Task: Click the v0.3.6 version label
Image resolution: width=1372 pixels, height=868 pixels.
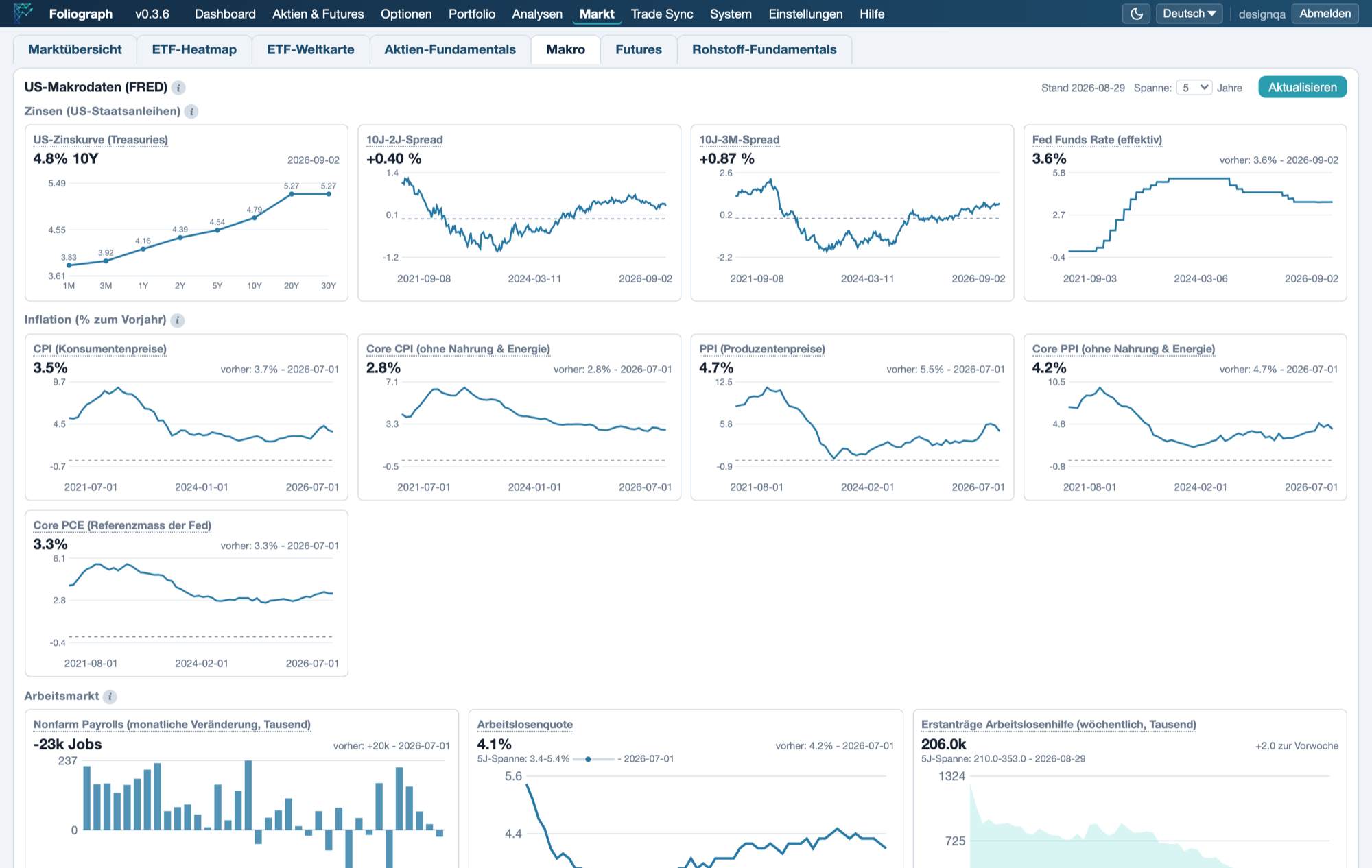Action: coord(152,14)
